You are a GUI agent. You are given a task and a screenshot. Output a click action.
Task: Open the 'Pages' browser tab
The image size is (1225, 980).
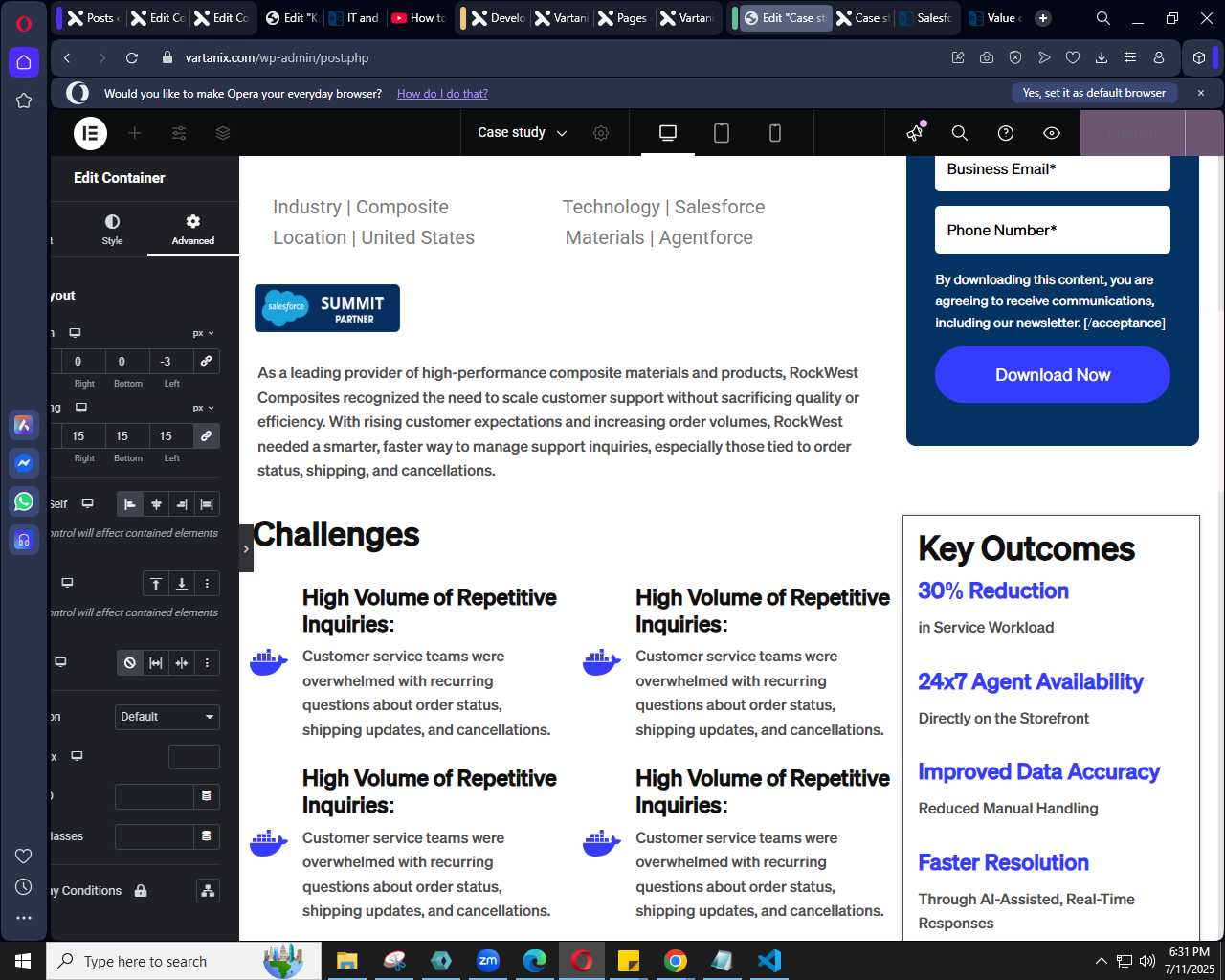622,17
